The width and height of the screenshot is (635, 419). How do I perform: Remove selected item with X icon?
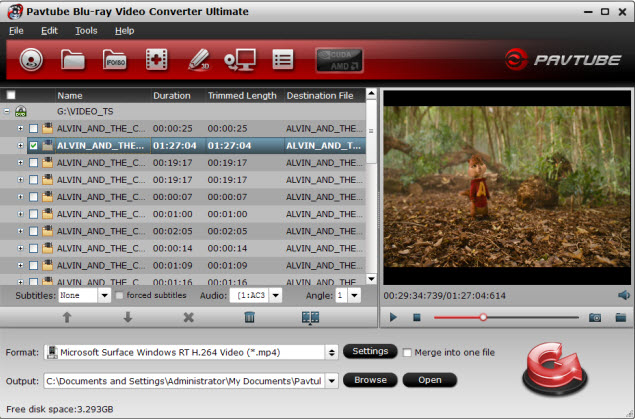click(x=189, y=317)
